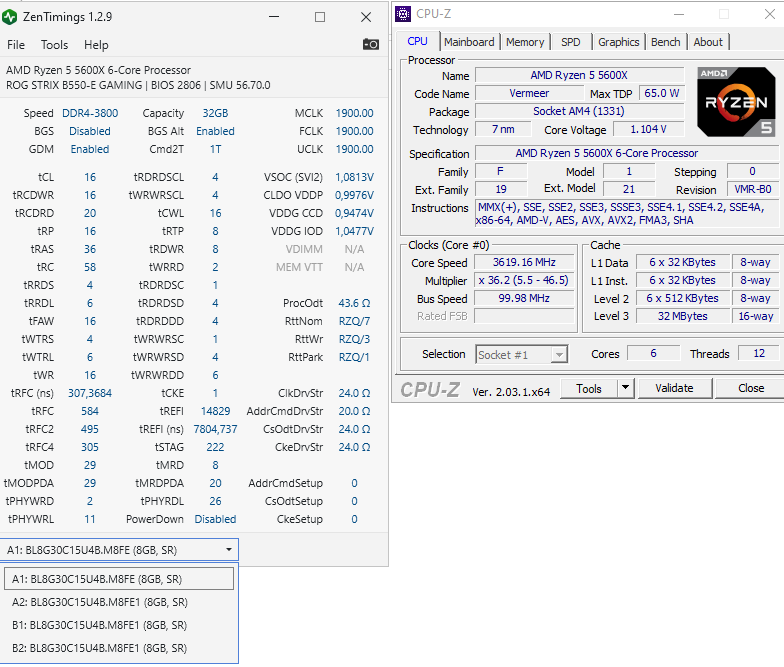Click the Close button in CPU-Z
Viewport: 784px width, 667px height.
750,388
